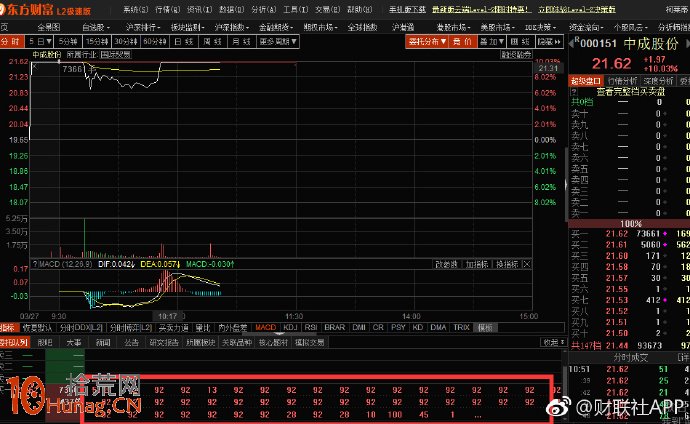Image resolution: width=690 pixels, height=424 pixels.
Task: Select the RSI indicator tab
Action: point(311,327)
